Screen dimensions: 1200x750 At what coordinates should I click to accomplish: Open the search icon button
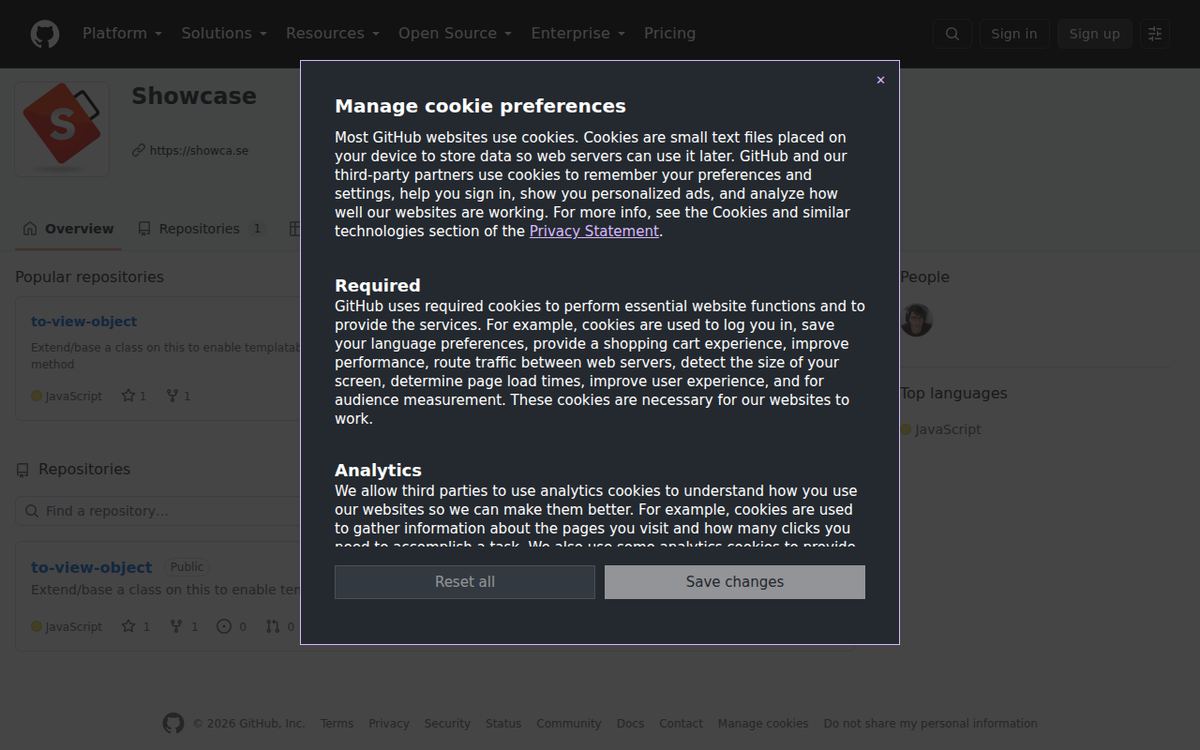pos(952,34)
